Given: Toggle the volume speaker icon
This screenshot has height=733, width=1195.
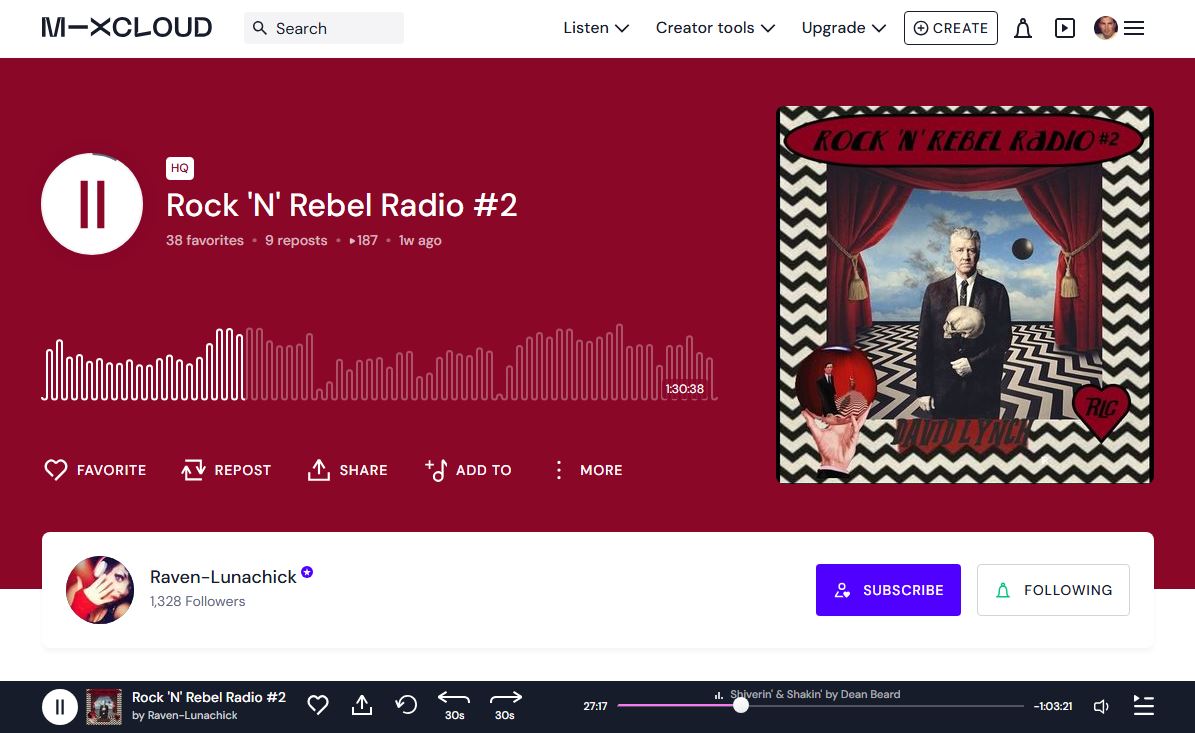Looking at the screenshot, I should pos(1101,706).
